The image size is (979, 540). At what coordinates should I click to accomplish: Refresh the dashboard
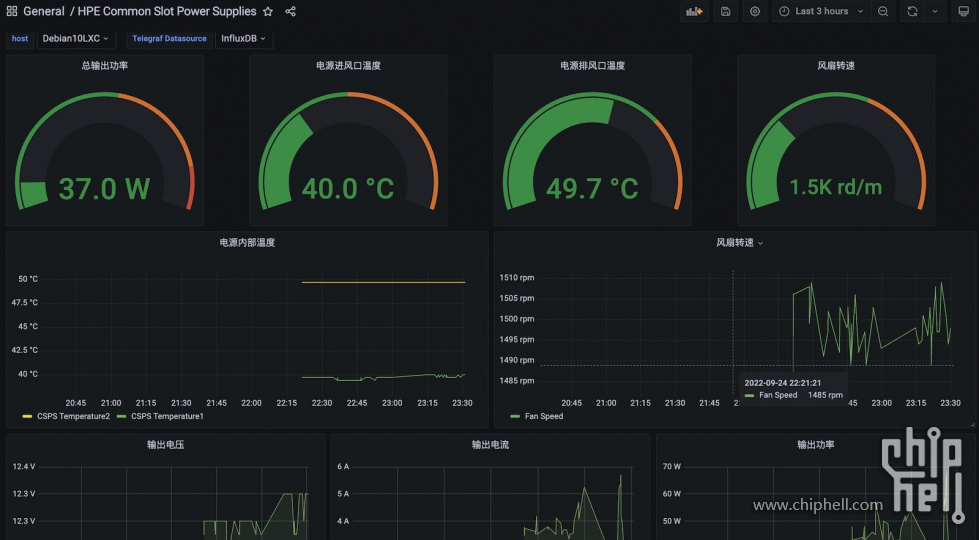tap(912, 11)
